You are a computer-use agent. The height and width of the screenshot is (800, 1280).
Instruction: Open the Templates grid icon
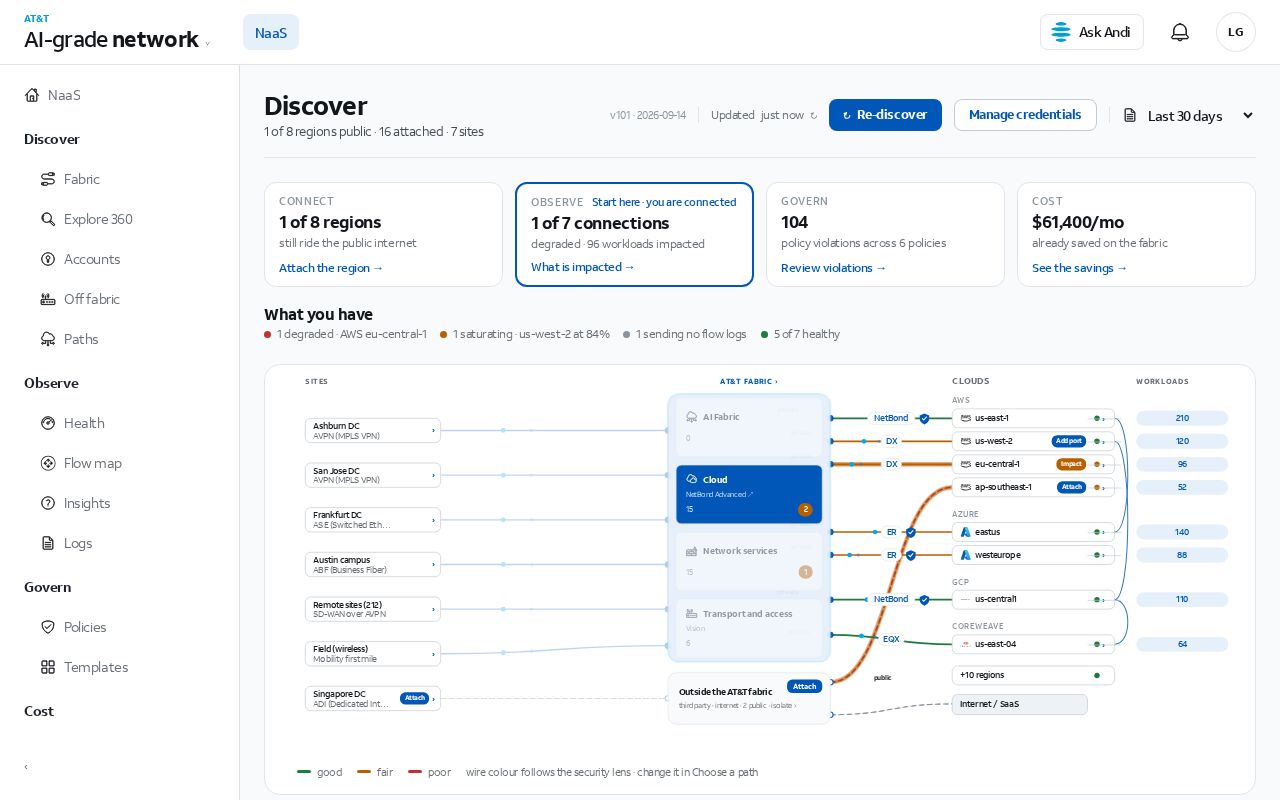pyautogui.click(x=48, y=667)
